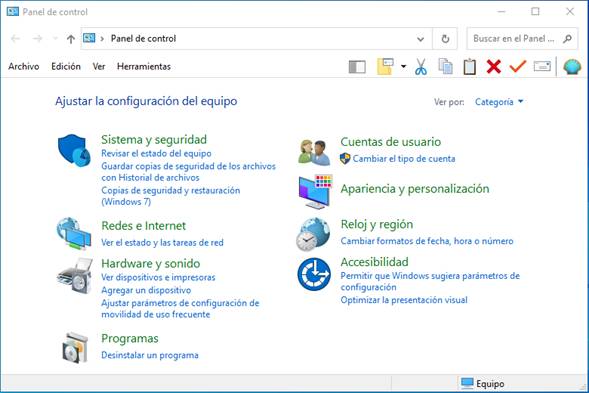The image size is (589, 393).
Task: Open Sistema y seguridad category
Action: point(154,140)
